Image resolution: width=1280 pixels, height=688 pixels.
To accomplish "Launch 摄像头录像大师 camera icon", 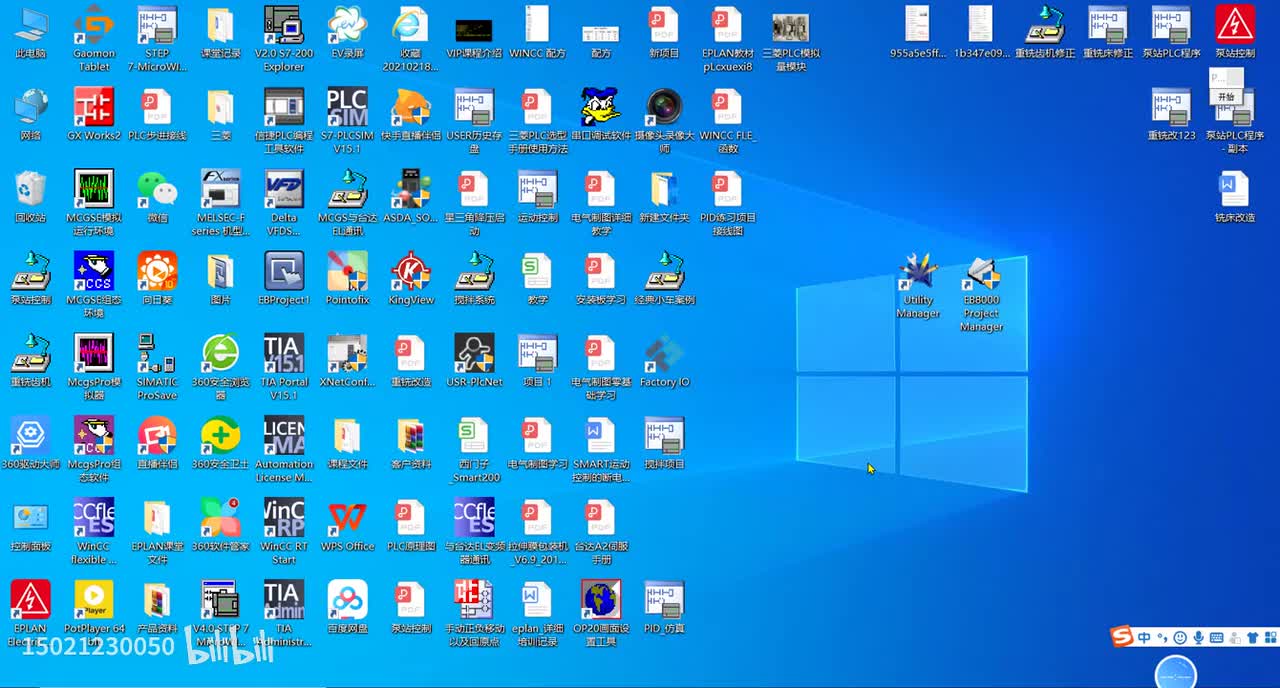I will tap(665, 121).
